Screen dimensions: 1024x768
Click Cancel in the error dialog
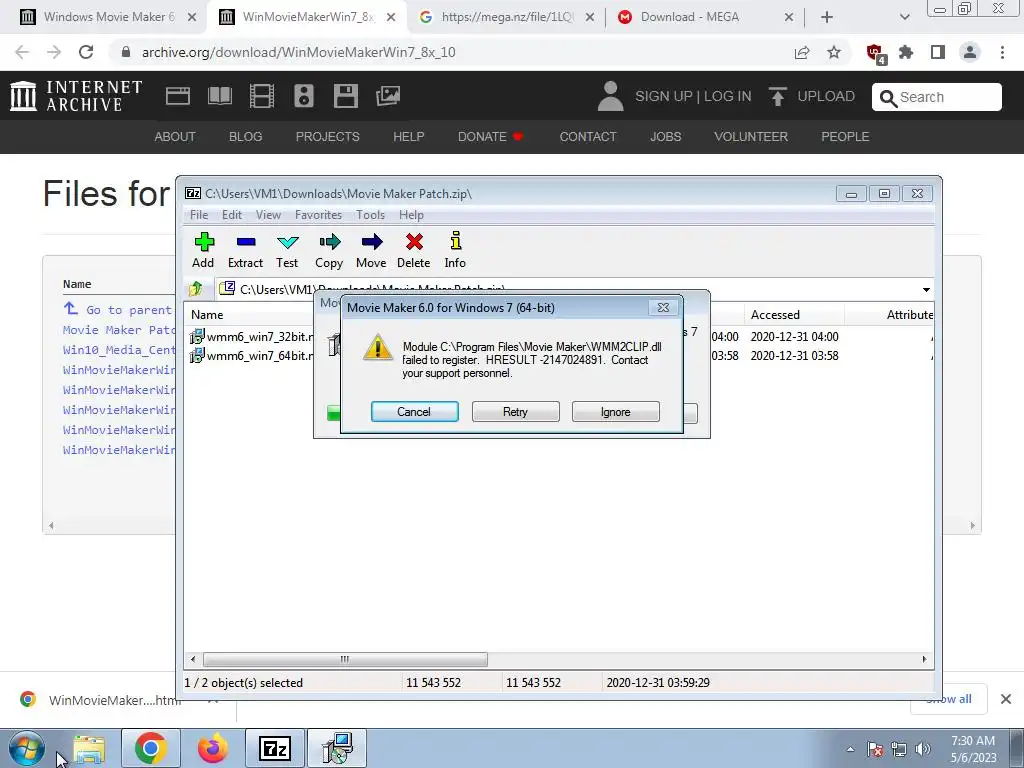coord(414,412)
